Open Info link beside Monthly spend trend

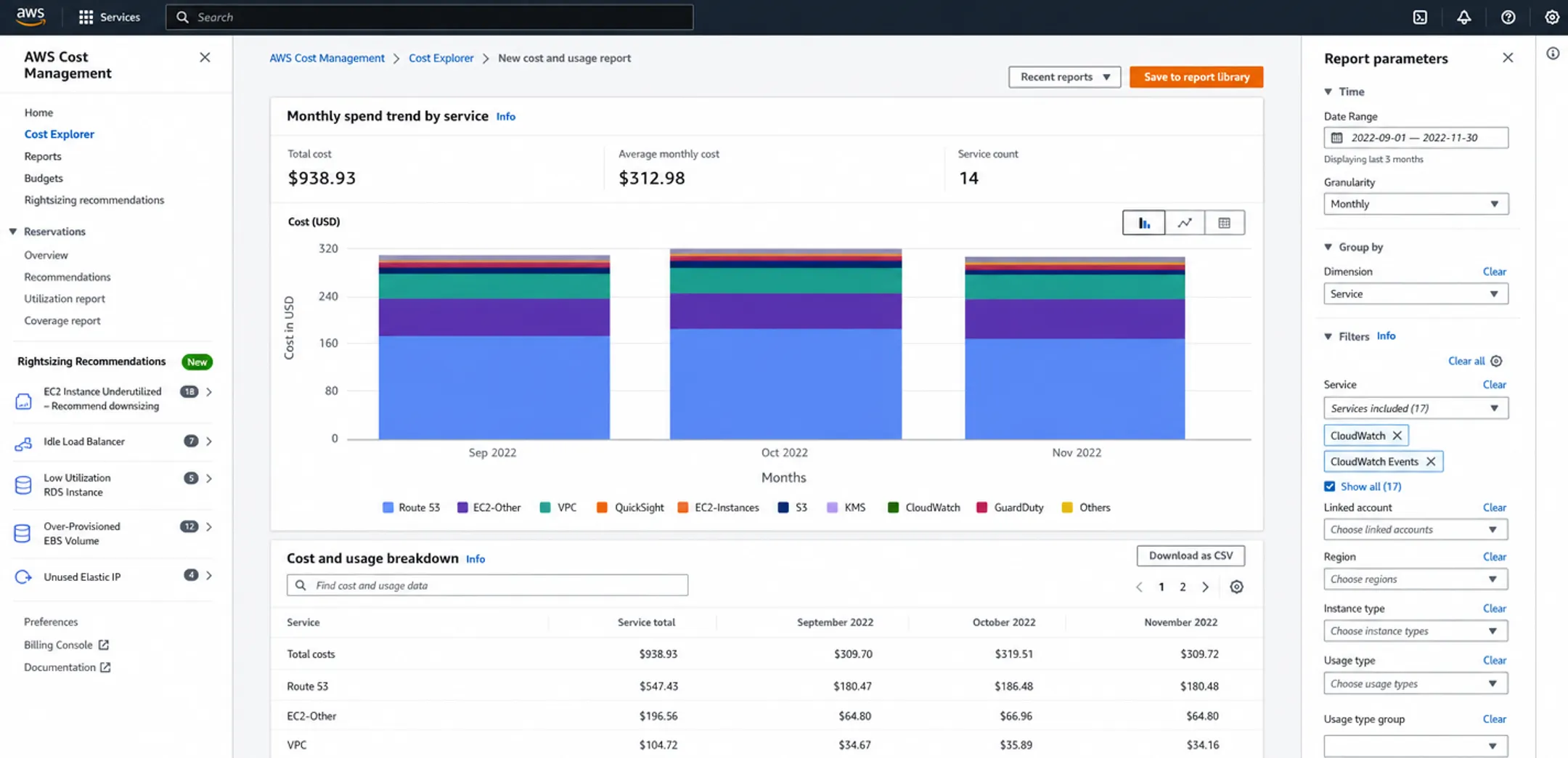pyautogui.click(x=505, y=116)
